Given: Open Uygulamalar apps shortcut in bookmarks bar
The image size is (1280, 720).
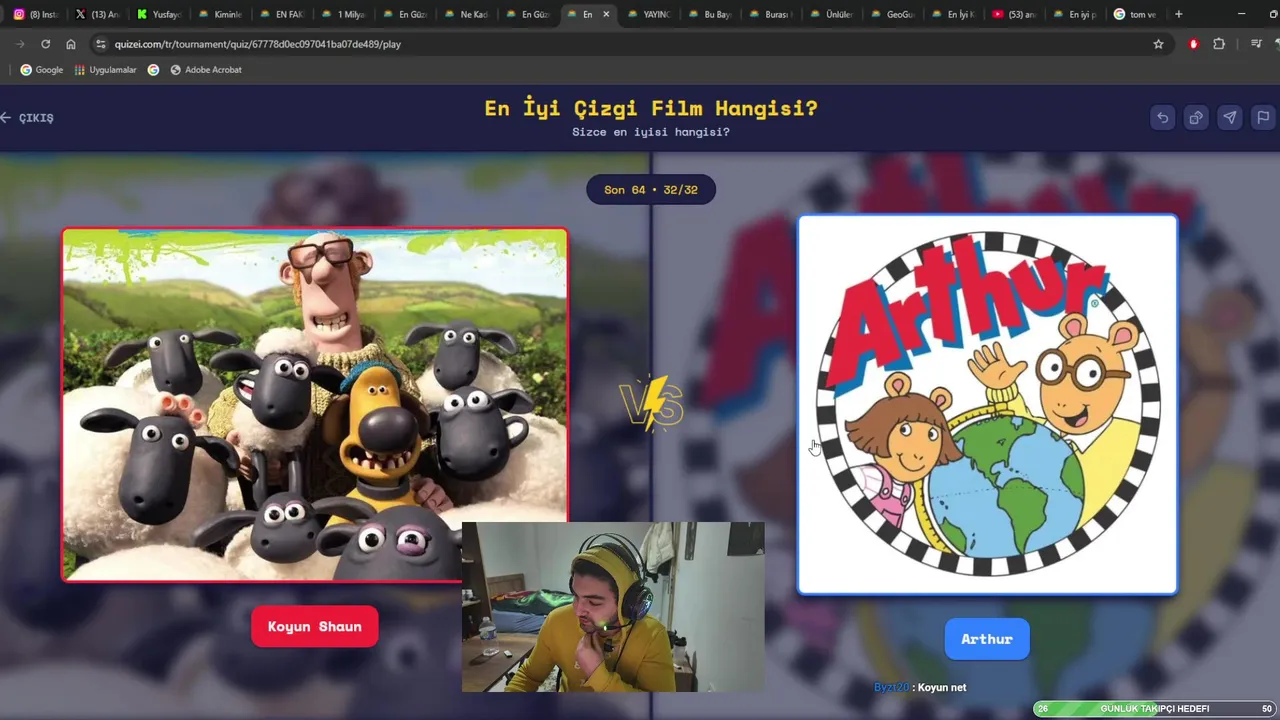Looking at the screenshot, I should click(105, 70).
